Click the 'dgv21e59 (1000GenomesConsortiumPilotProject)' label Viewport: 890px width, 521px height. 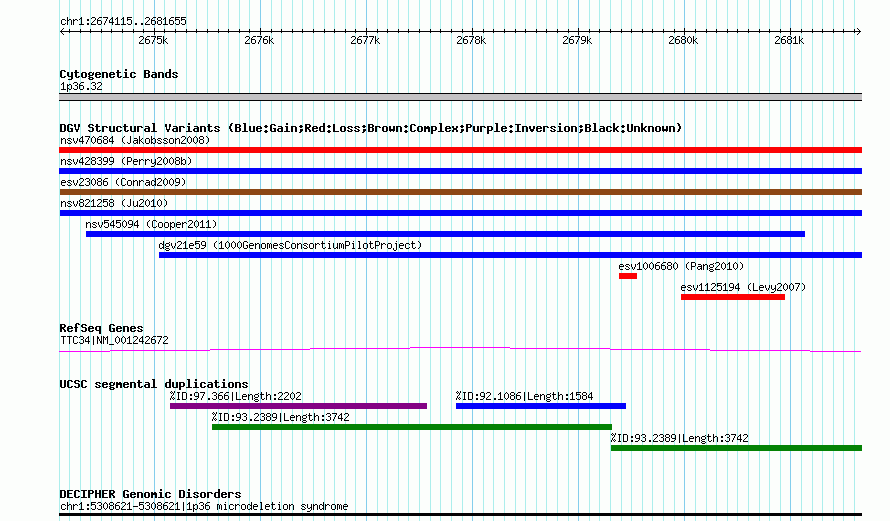coord(290,245)
